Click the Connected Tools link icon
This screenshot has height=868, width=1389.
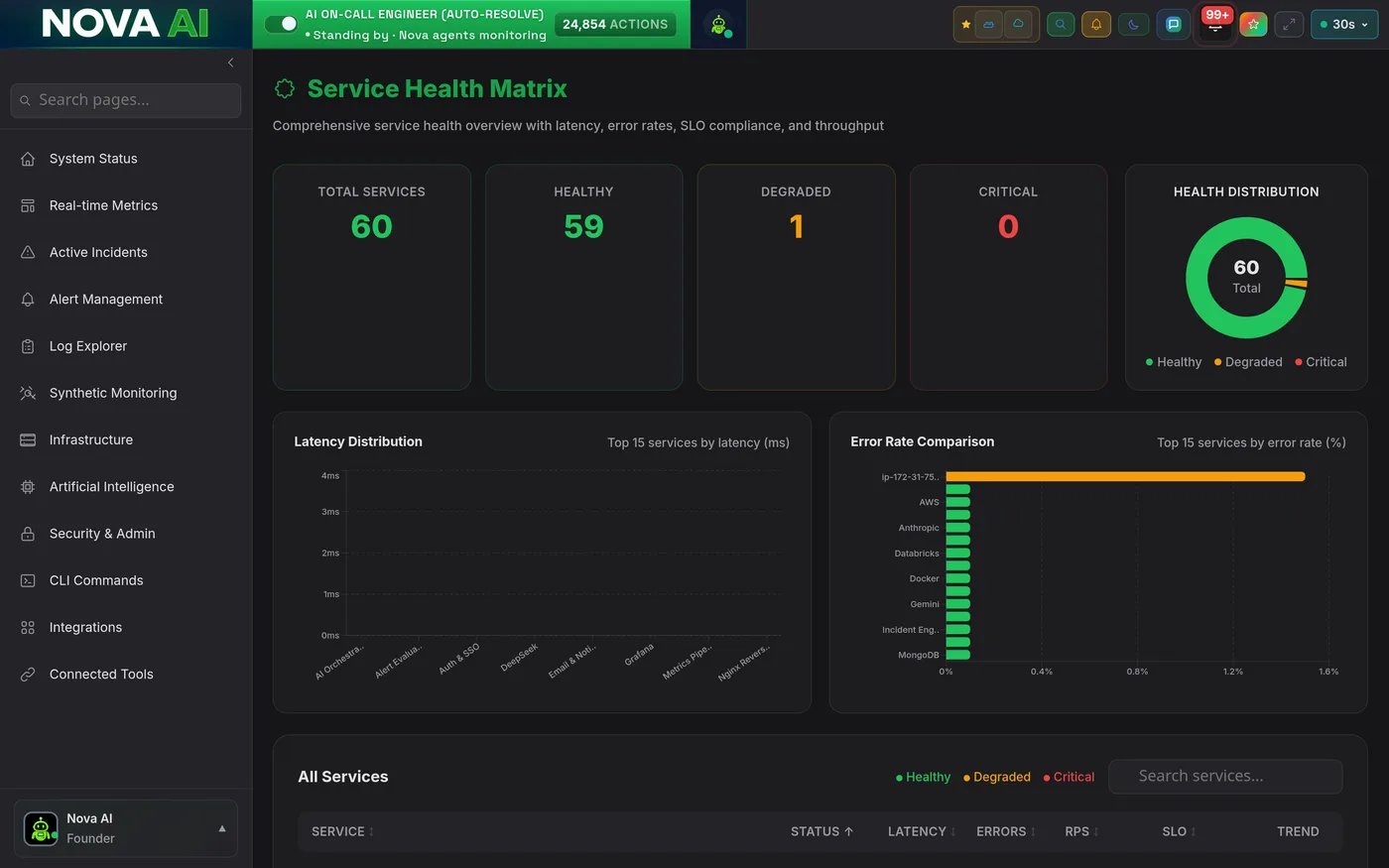click(28, 675)
